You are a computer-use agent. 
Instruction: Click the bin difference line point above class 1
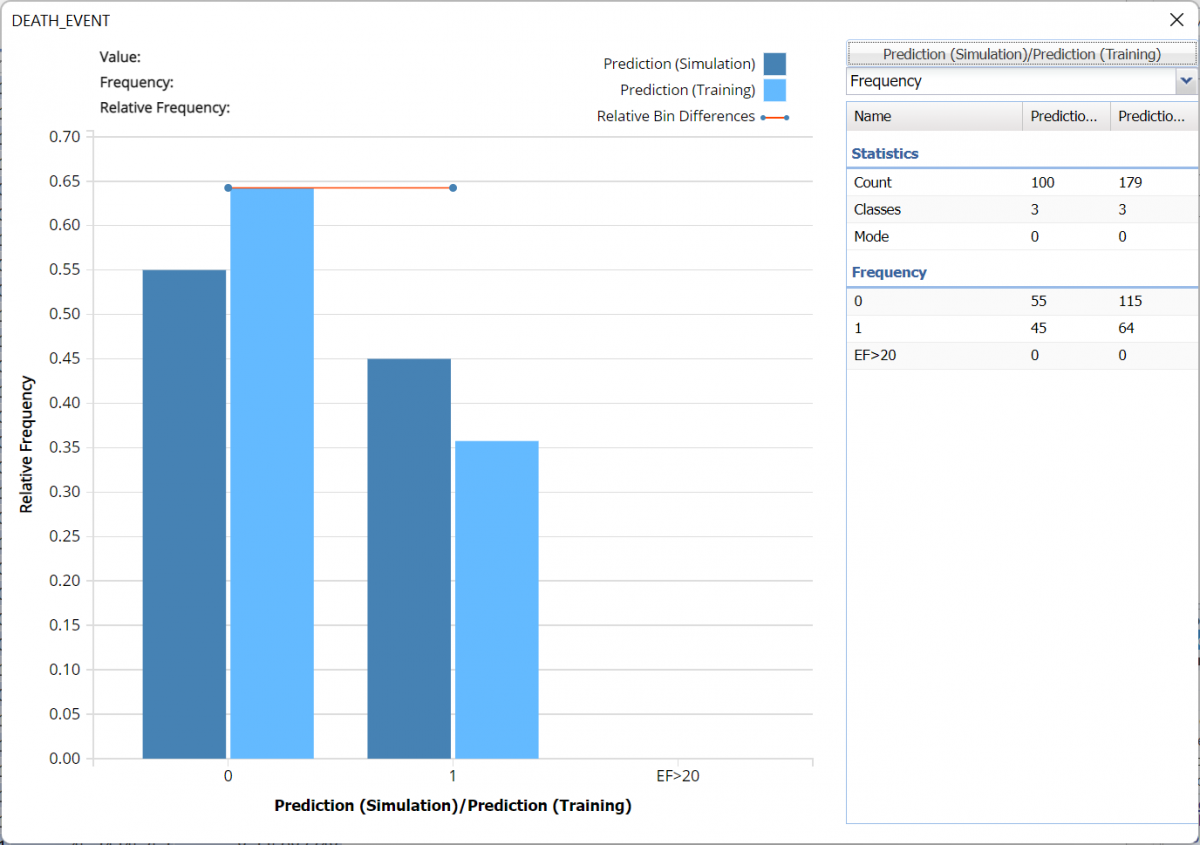point(453,188)
